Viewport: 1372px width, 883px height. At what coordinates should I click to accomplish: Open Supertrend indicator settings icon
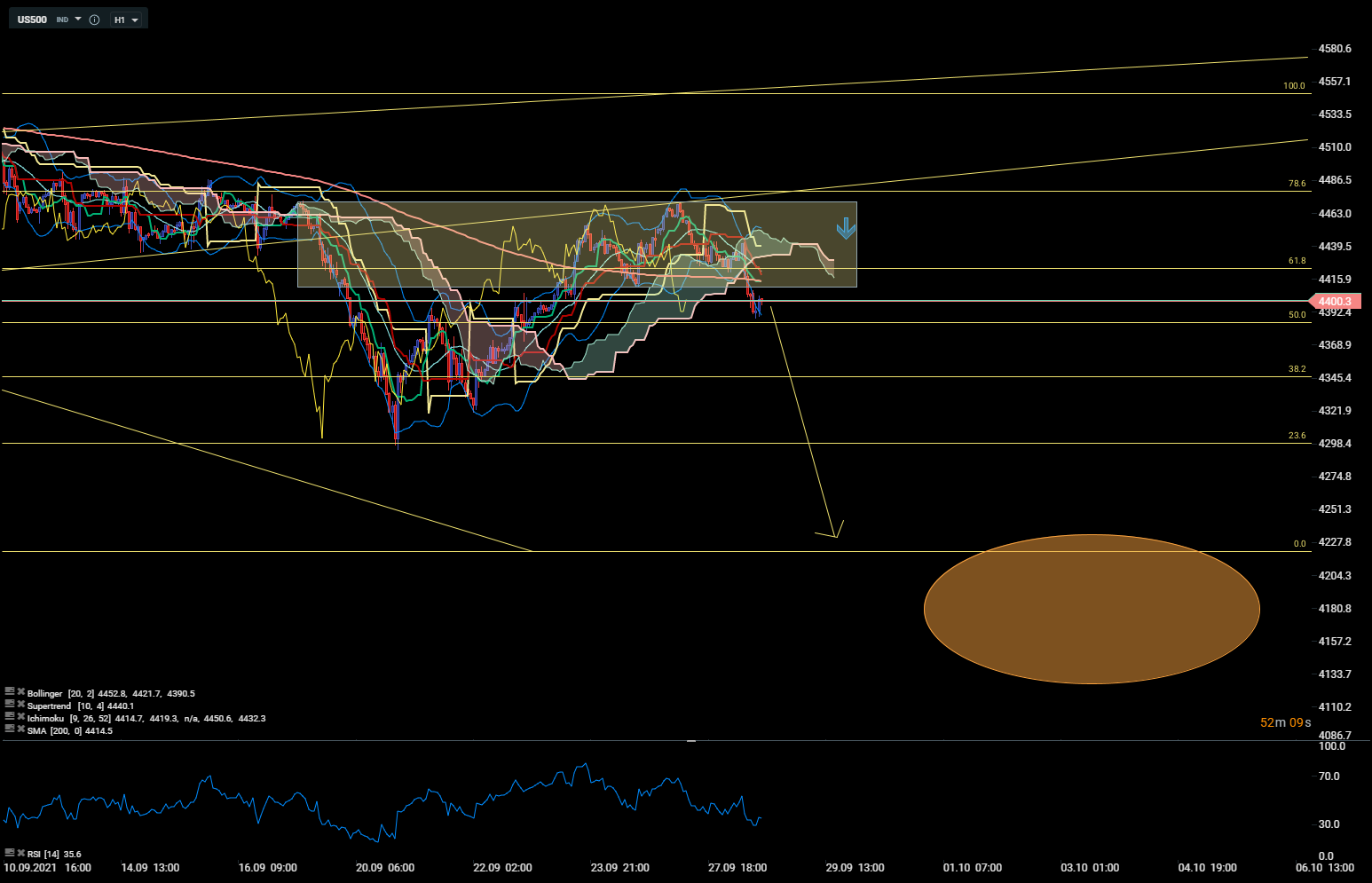(x=10, y=705)
